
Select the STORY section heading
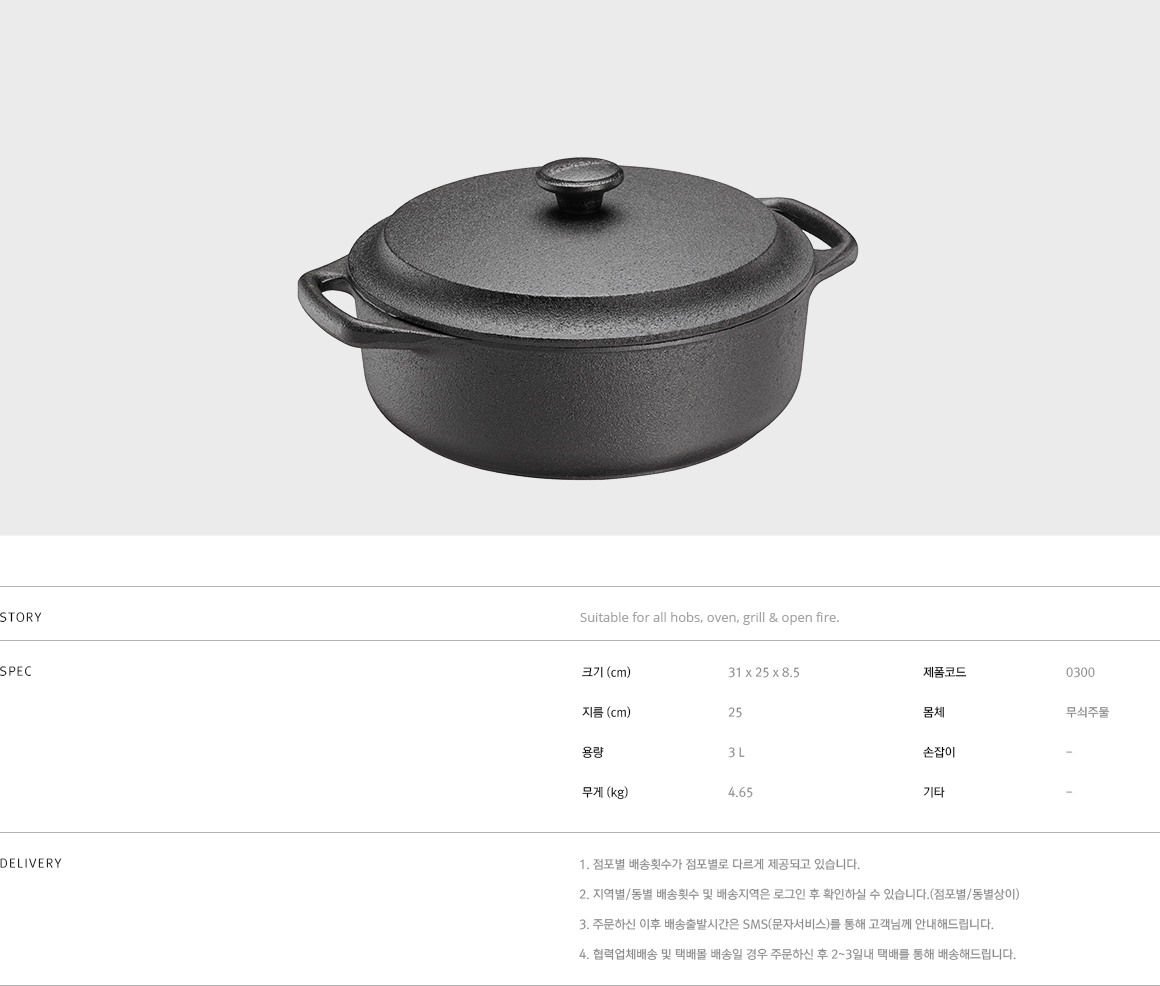pyautogui.click(x=21, y=617)
